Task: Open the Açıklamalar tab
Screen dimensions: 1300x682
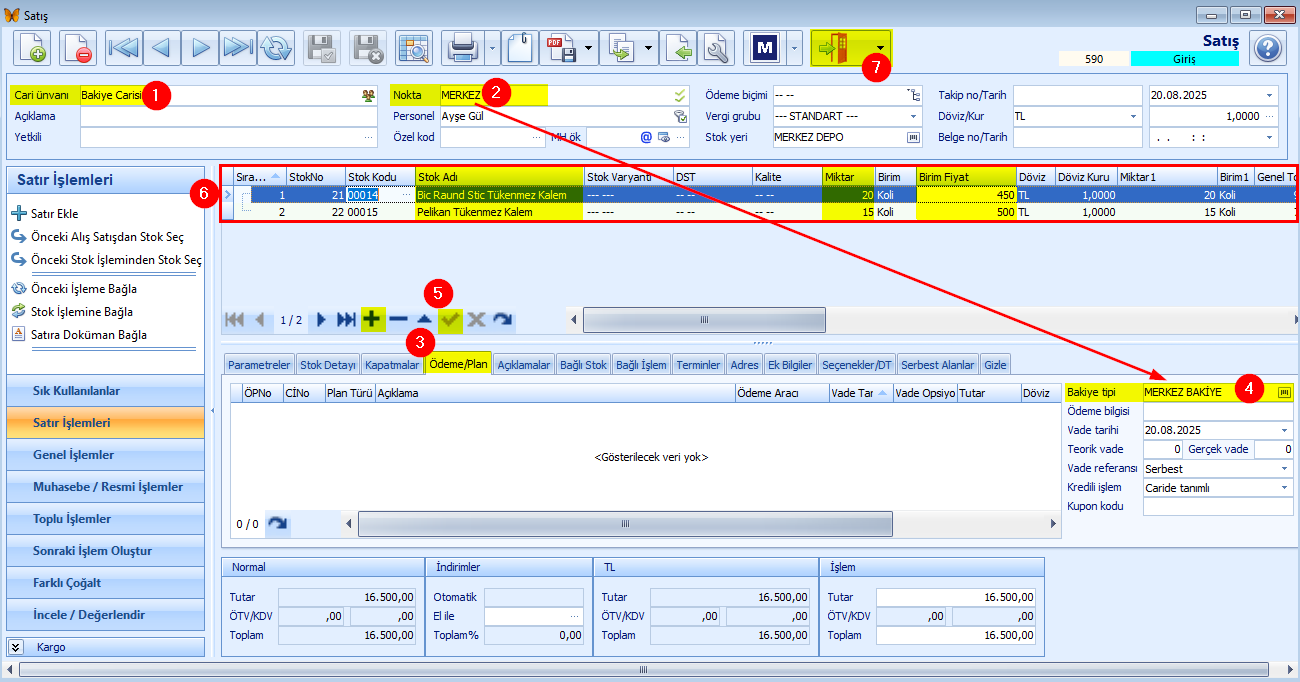Action: tap(523, 365)
